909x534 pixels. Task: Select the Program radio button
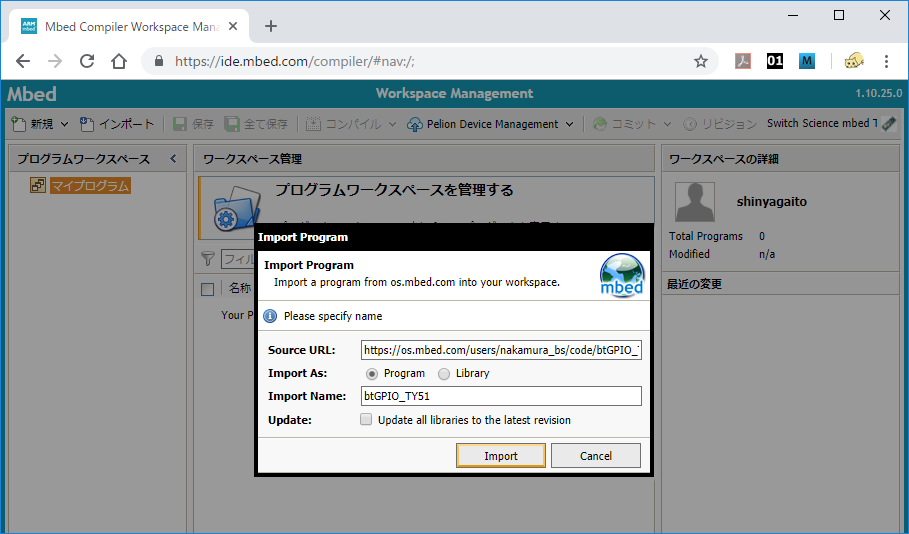372,373
